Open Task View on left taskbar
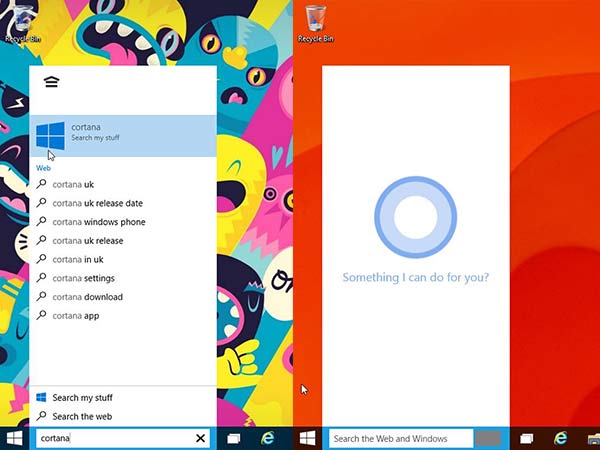The width and height of the screenshot is (600, 450). pyautogui.click(x=233, y=438)
